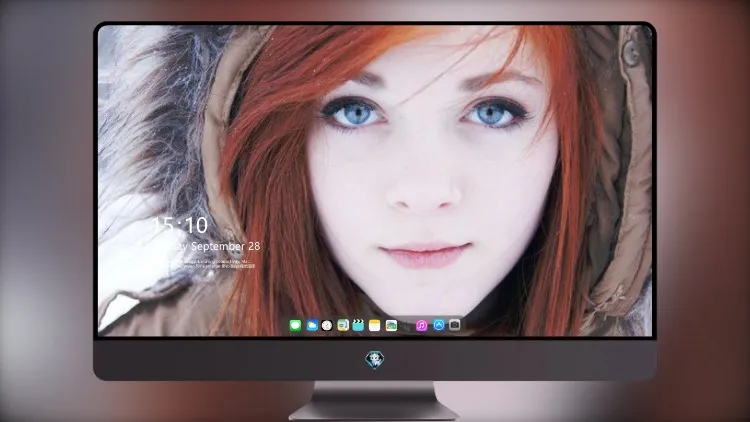Open the pink iTunes music icon
The width and height of the screenshot is (750, 422).
coord(421,326)
